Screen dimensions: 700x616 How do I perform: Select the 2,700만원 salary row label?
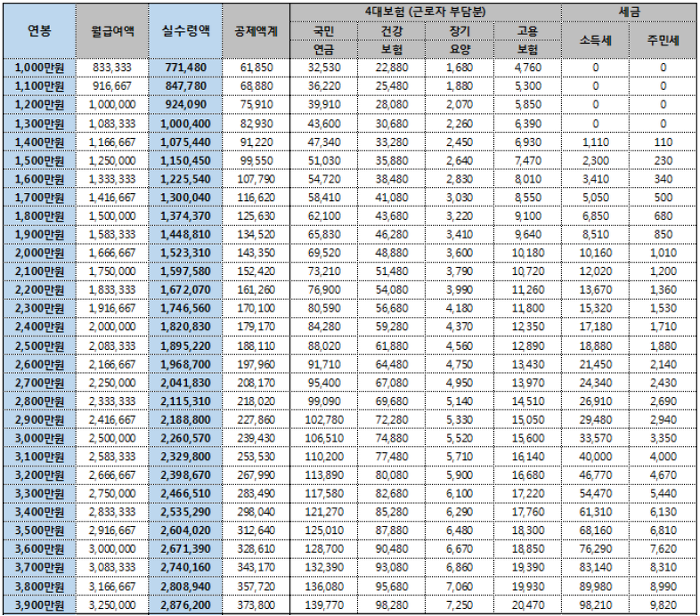[x=40, y=383]
